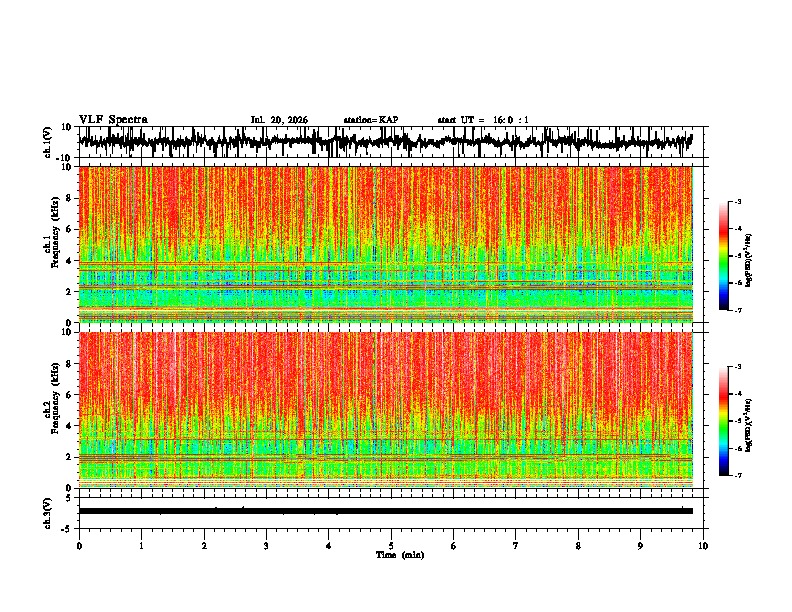Click the ch.1 PSD color scale bar
The height and width of the screenshot is (612, 792).
(x=723, y=256)
